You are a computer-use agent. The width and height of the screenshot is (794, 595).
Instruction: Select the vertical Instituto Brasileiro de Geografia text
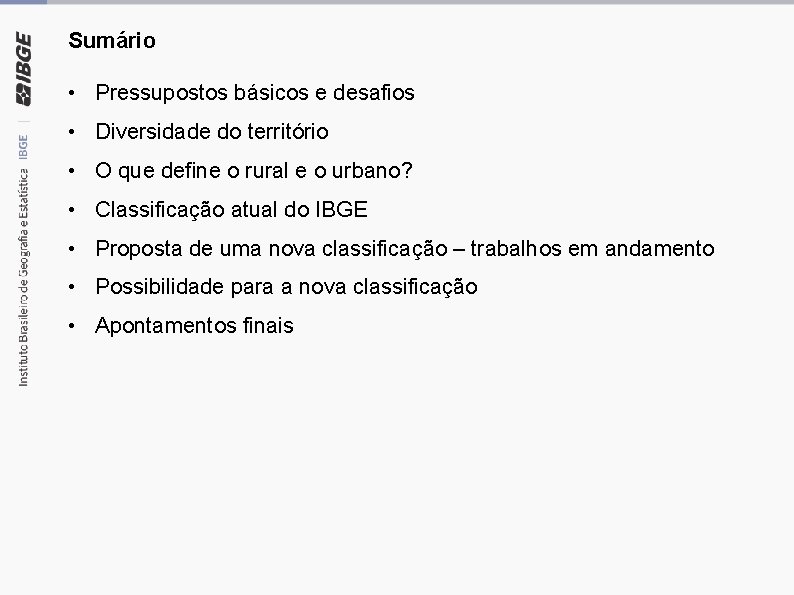[x=23, y=277]
